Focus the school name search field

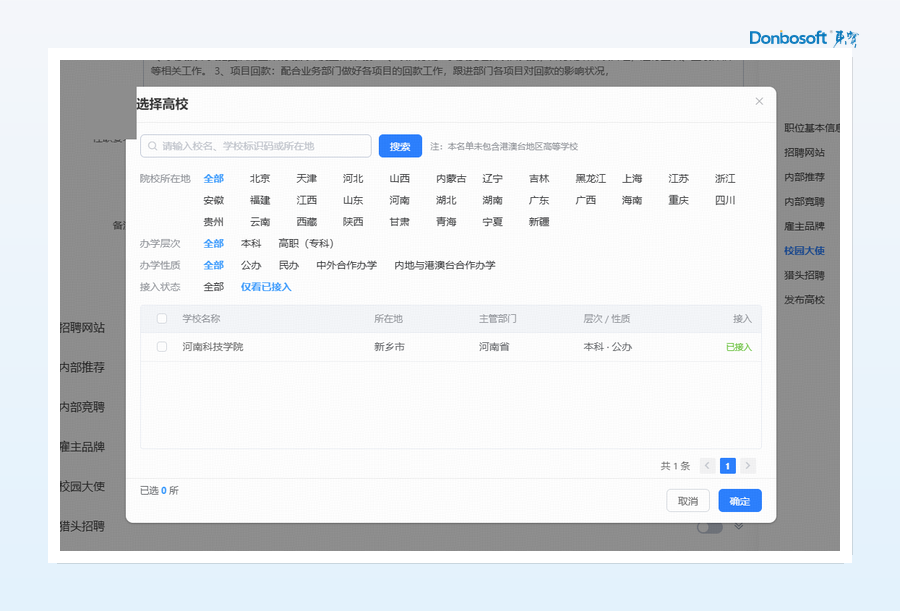tap(256, 146)
